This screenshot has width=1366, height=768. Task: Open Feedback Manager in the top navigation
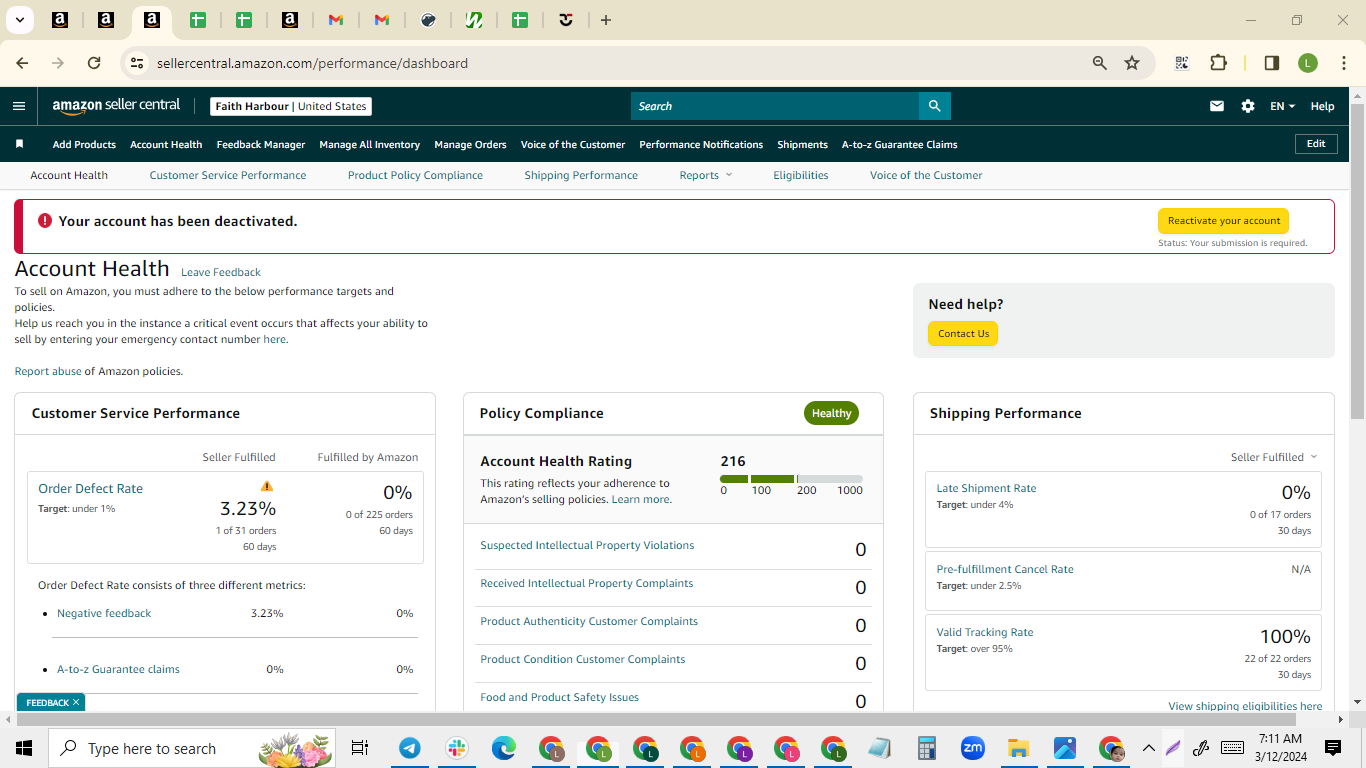coord(261,144)
